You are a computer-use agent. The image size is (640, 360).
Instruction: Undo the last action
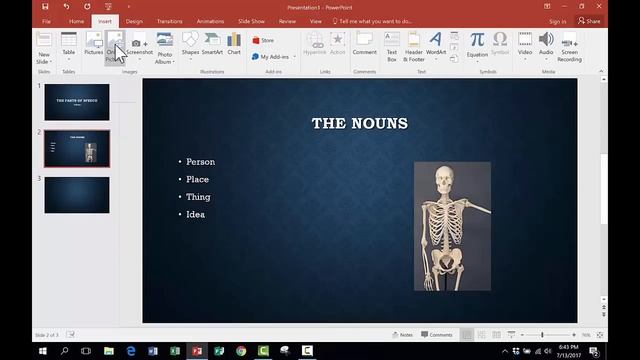[x=66, y=7]
